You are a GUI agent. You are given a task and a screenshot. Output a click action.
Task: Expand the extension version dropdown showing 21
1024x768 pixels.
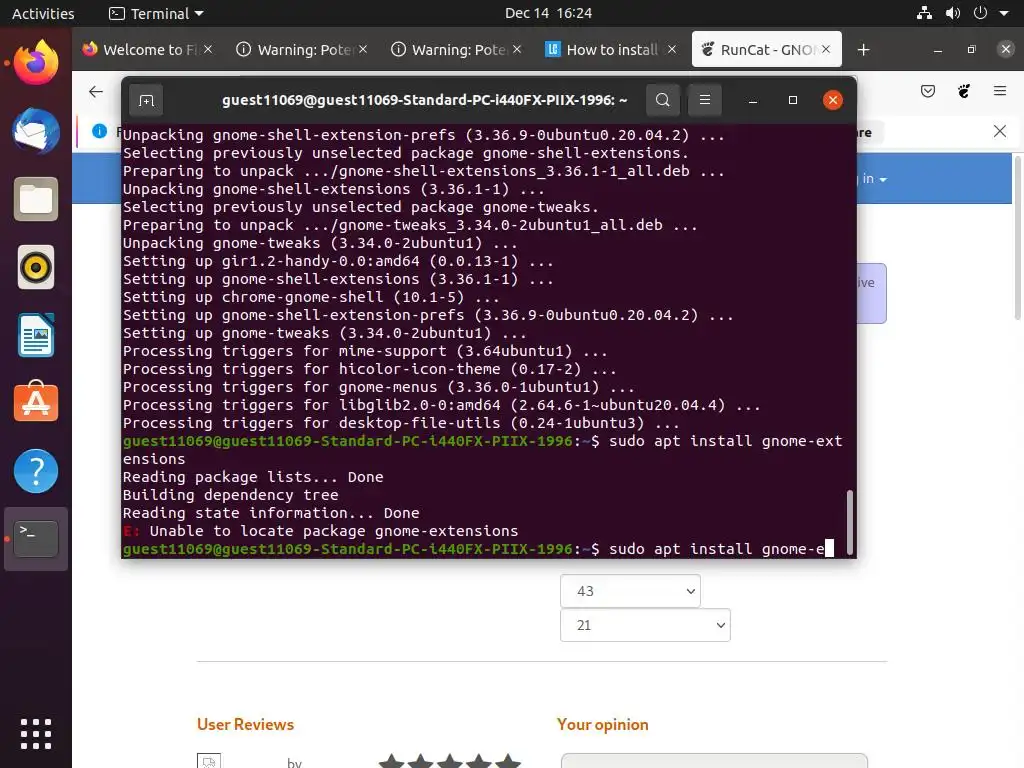point(645,625)
